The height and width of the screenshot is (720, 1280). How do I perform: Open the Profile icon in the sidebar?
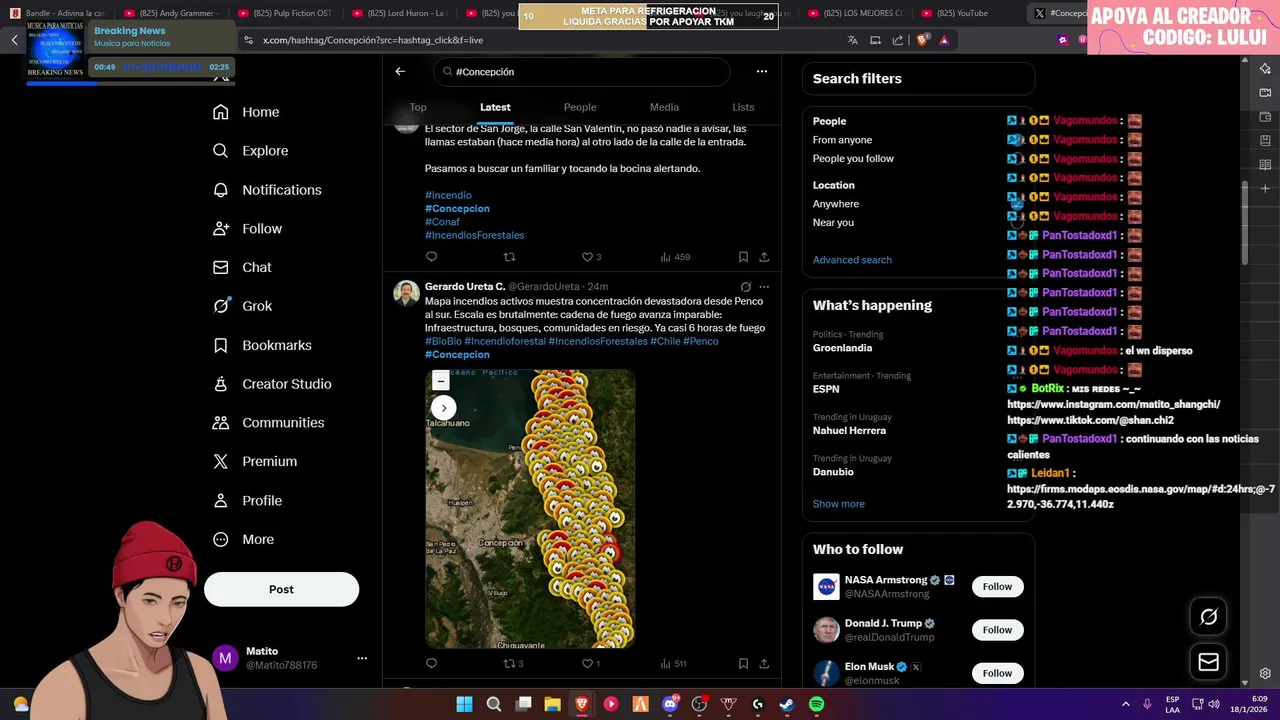pyautogui.click(x=221, y=500)
